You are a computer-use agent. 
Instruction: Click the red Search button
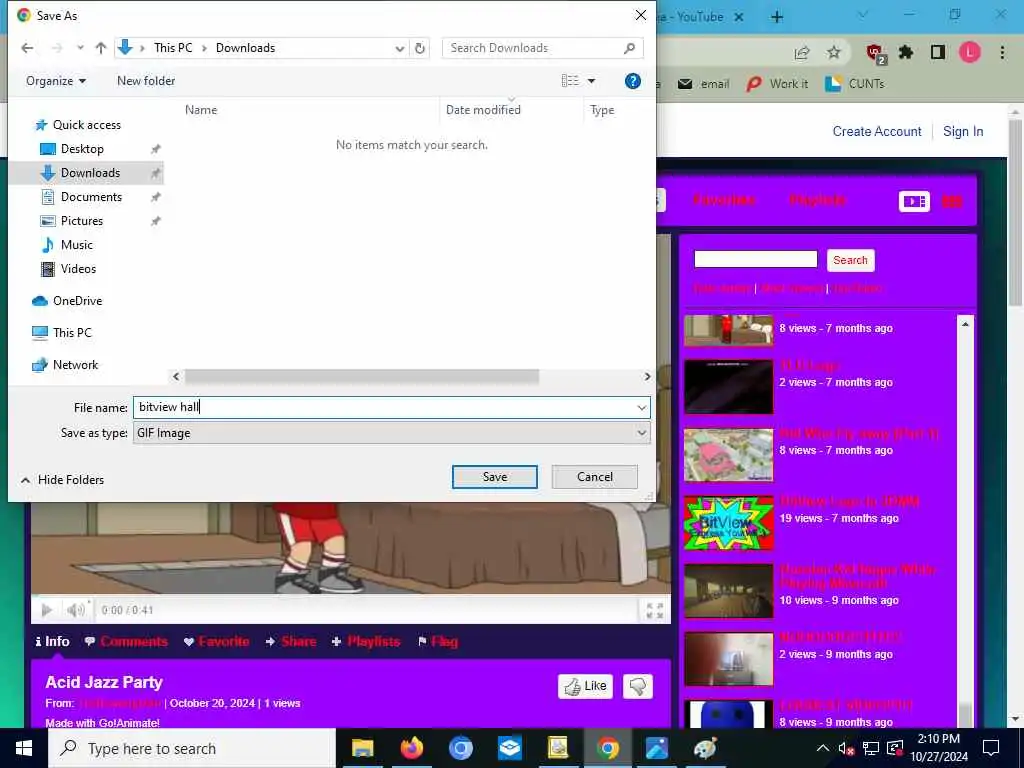pyautogui.click(x=850, y=260)
